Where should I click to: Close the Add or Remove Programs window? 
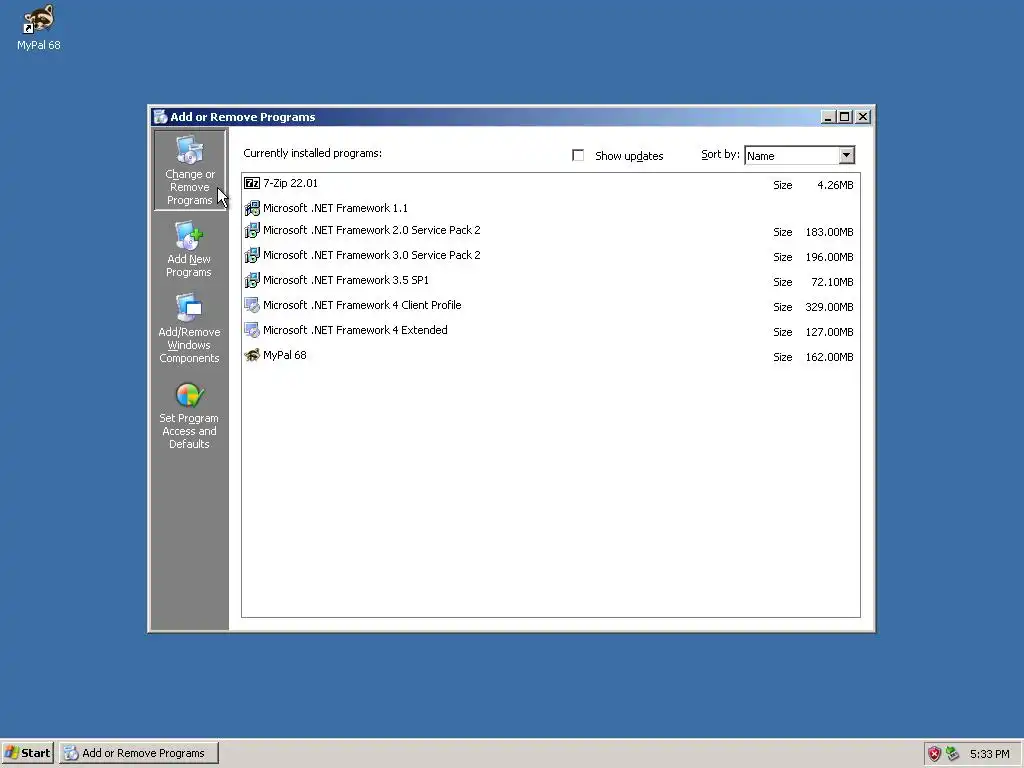click(863, 117)
